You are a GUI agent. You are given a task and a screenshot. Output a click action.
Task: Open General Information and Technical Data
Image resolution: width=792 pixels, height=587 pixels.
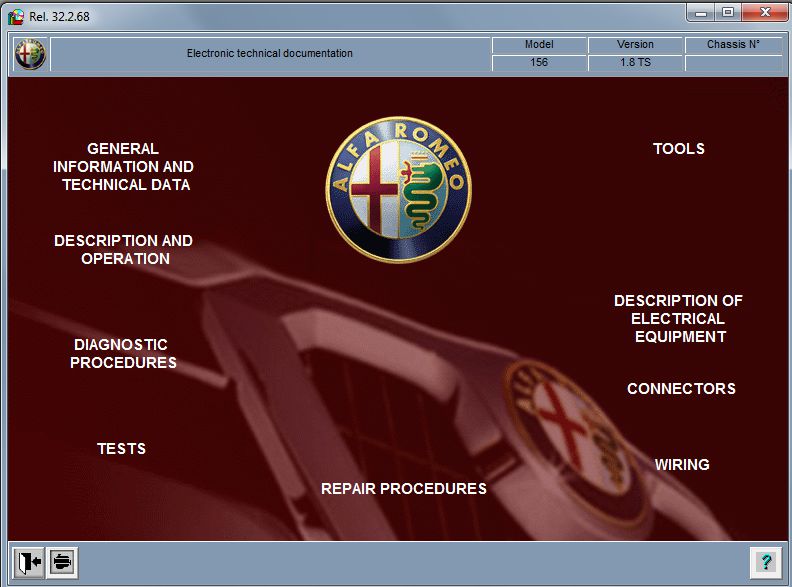pos(123,167)
